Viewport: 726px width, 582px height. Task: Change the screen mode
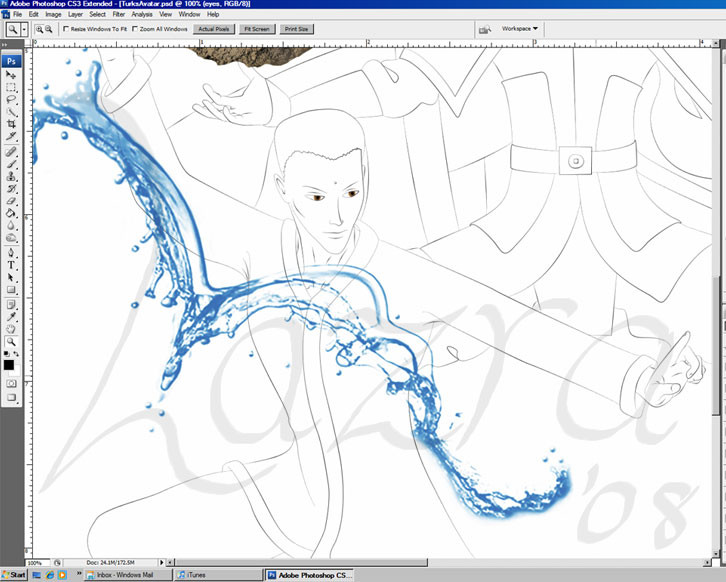11,397
